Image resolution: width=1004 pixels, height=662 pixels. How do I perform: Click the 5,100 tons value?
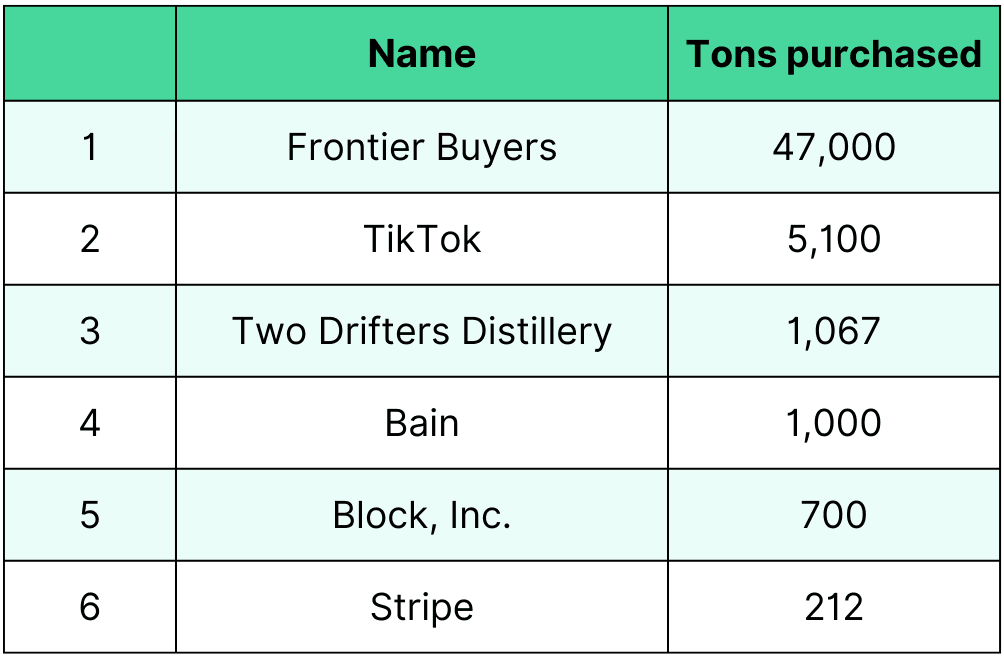tap(834, 239)
